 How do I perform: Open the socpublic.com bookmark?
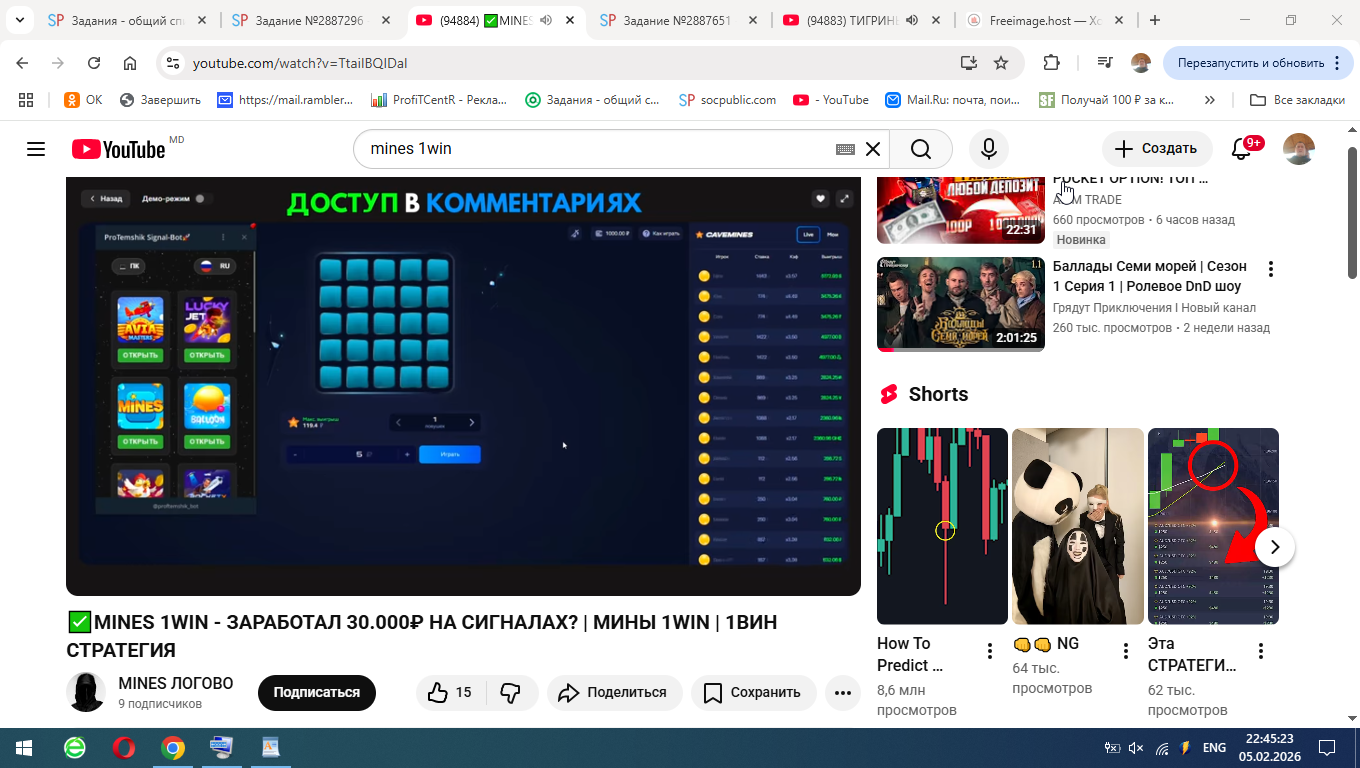pyautogui.click(x=728, y=100)
